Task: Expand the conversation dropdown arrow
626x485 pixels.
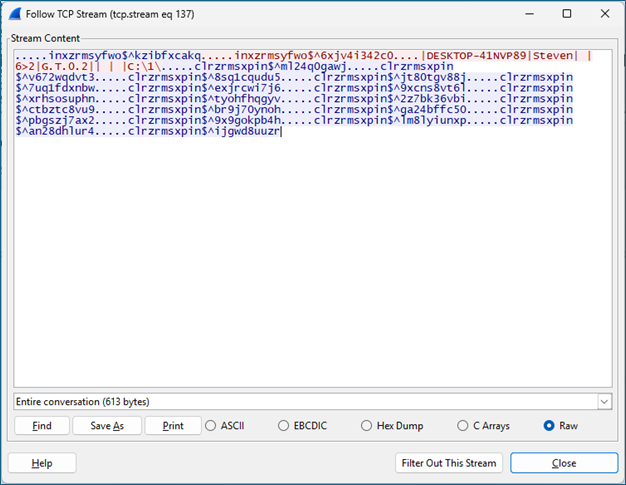Action: pyautogui.click(x=603, y=401)
